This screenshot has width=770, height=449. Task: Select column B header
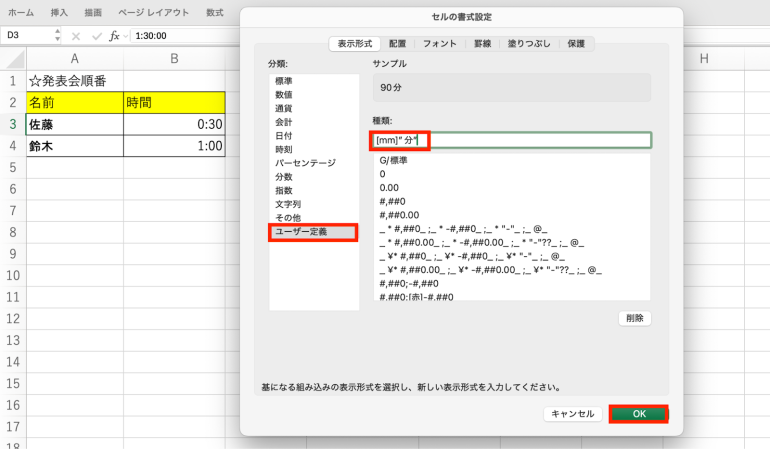click(x=174, y=59)
